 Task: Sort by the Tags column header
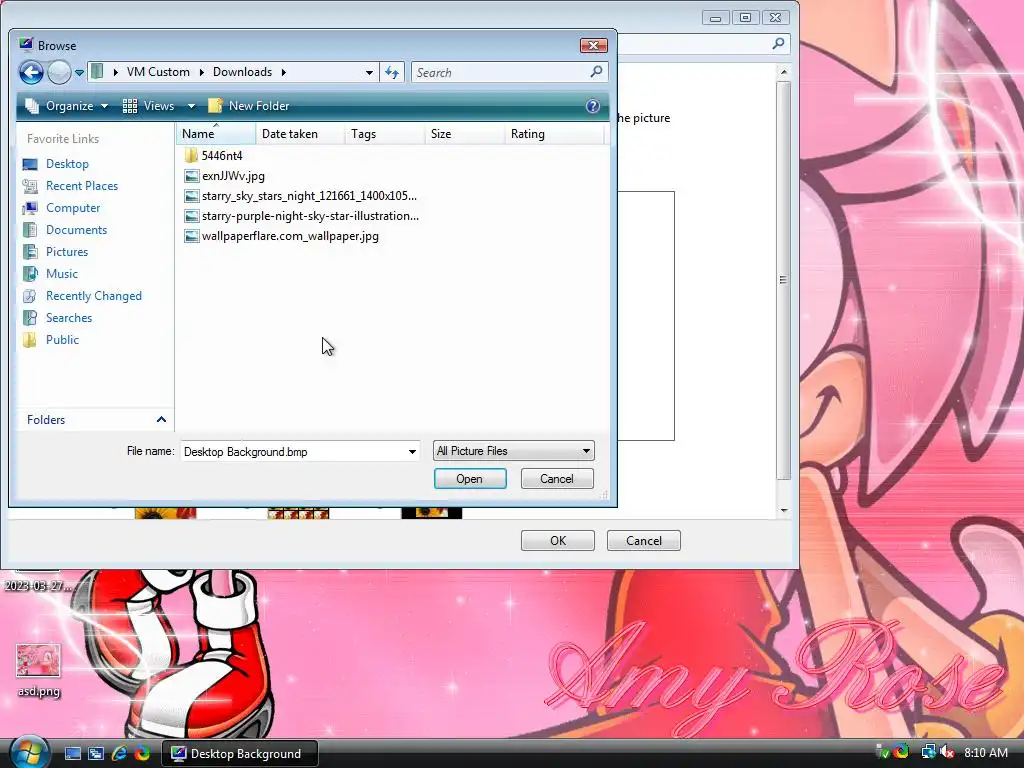(385, 134)
